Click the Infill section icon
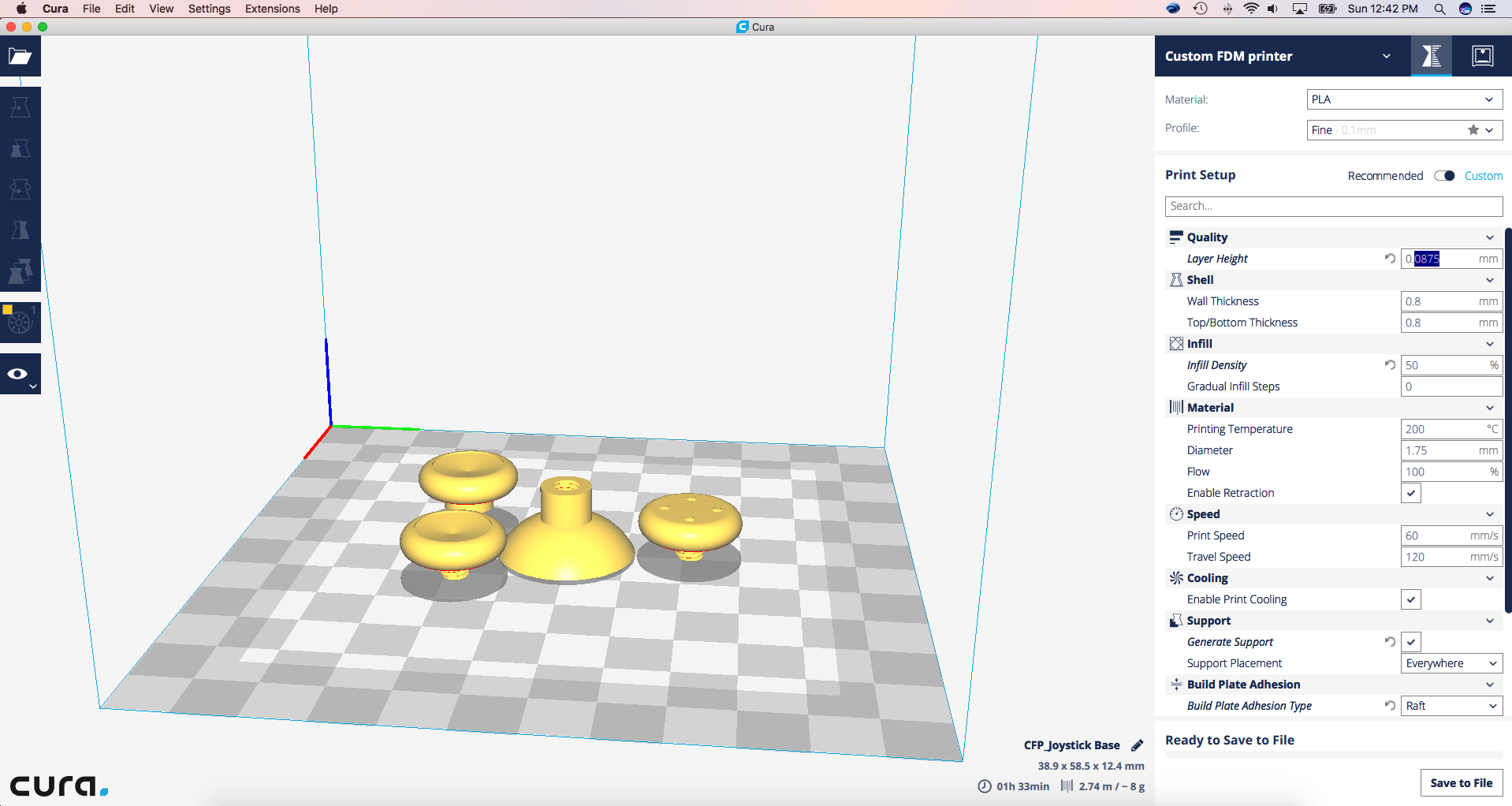 [1176, 344]
